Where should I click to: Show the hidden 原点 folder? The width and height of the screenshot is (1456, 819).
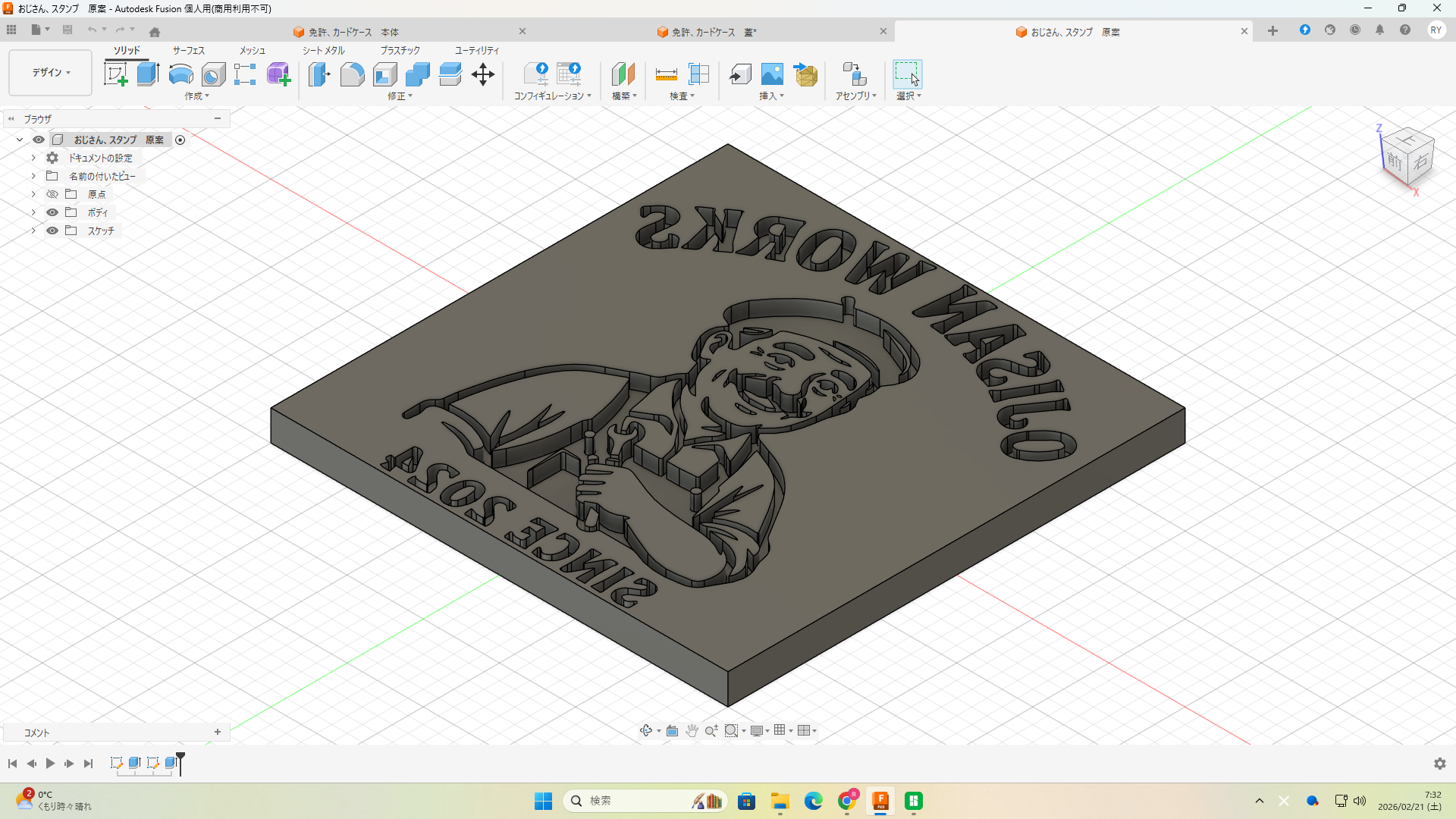[52, 194]
